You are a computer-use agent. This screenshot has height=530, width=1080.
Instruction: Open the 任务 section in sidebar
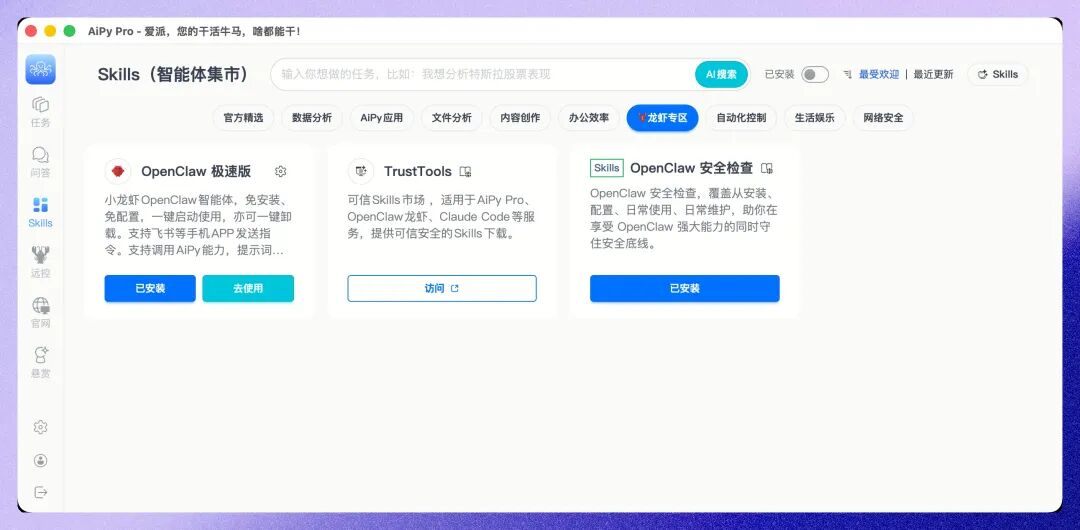pos(40,112)
